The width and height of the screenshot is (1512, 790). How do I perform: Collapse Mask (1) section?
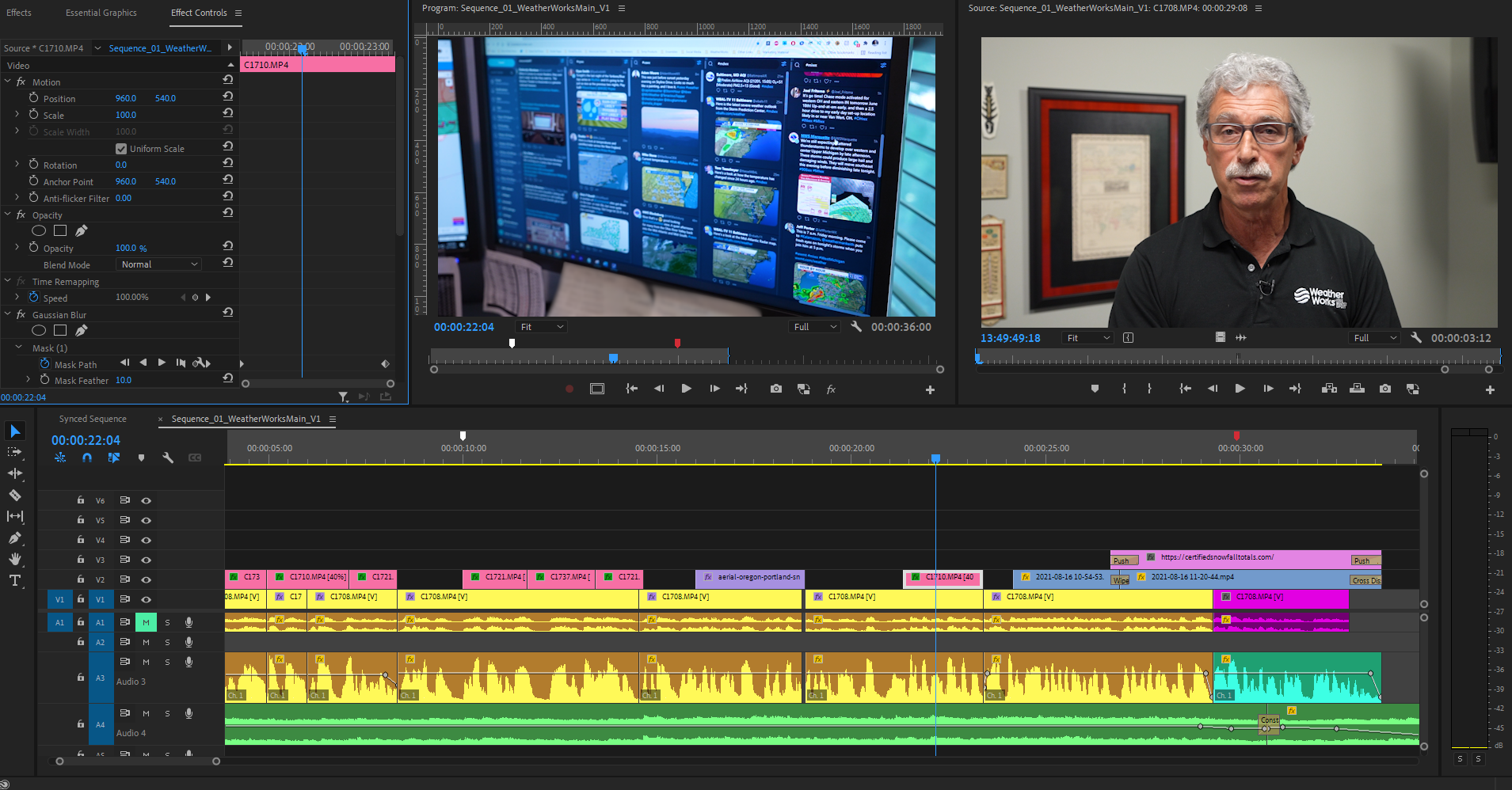tap(19, 348)
